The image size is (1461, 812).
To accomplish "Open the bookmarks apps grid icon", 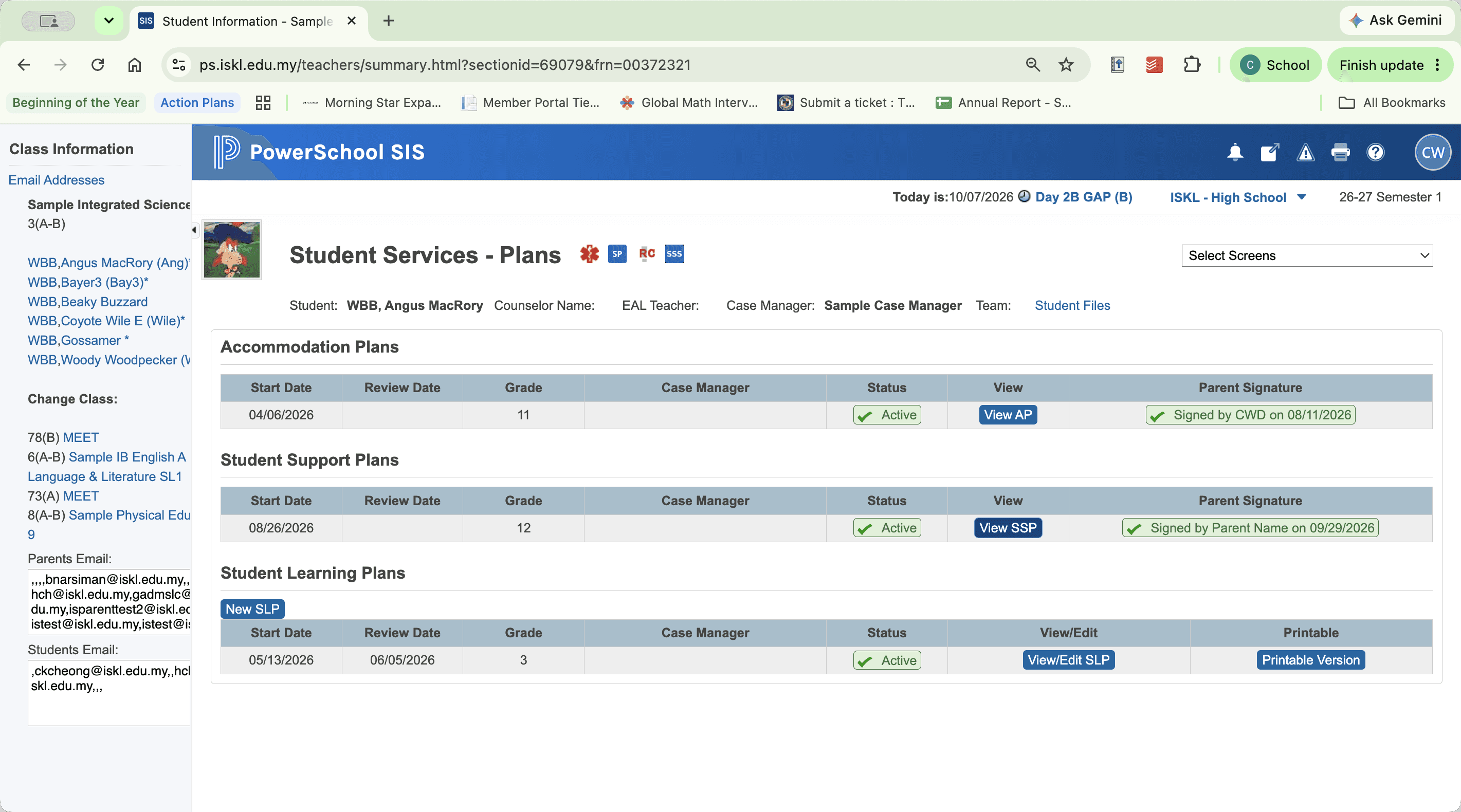I will [x=263, y=103].
